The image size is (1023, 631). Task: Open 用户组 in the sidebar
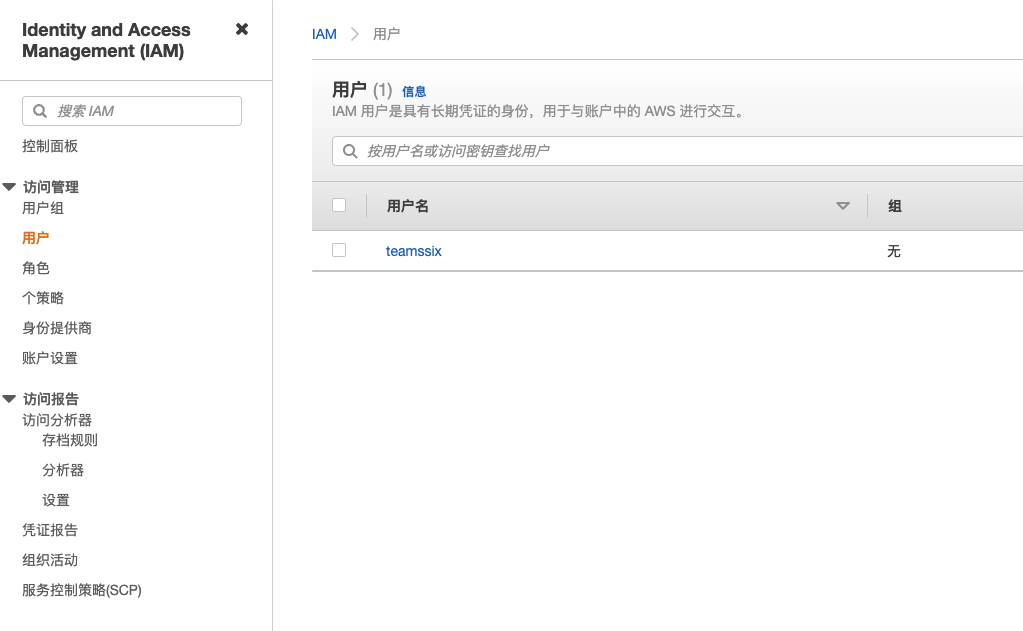42,208
